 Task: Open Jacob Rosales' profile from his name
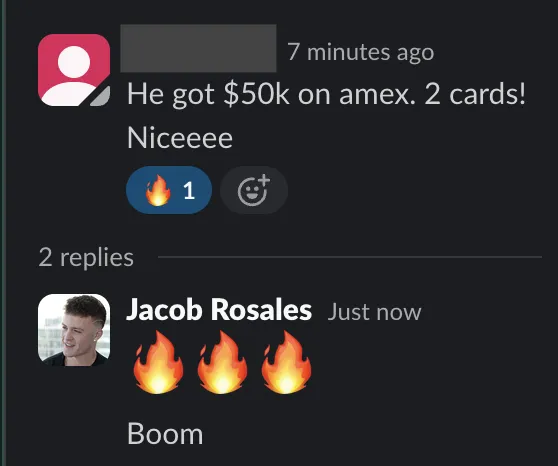pos(219,310)
